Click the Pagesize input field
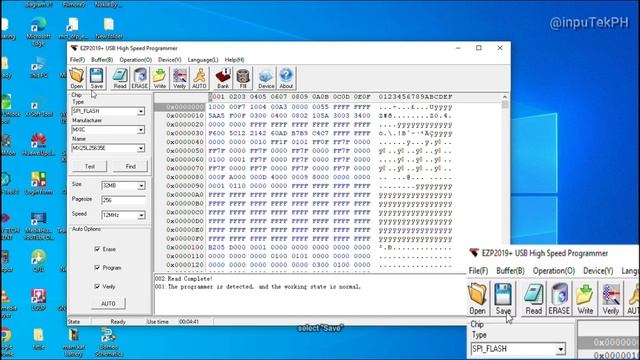 123,200
